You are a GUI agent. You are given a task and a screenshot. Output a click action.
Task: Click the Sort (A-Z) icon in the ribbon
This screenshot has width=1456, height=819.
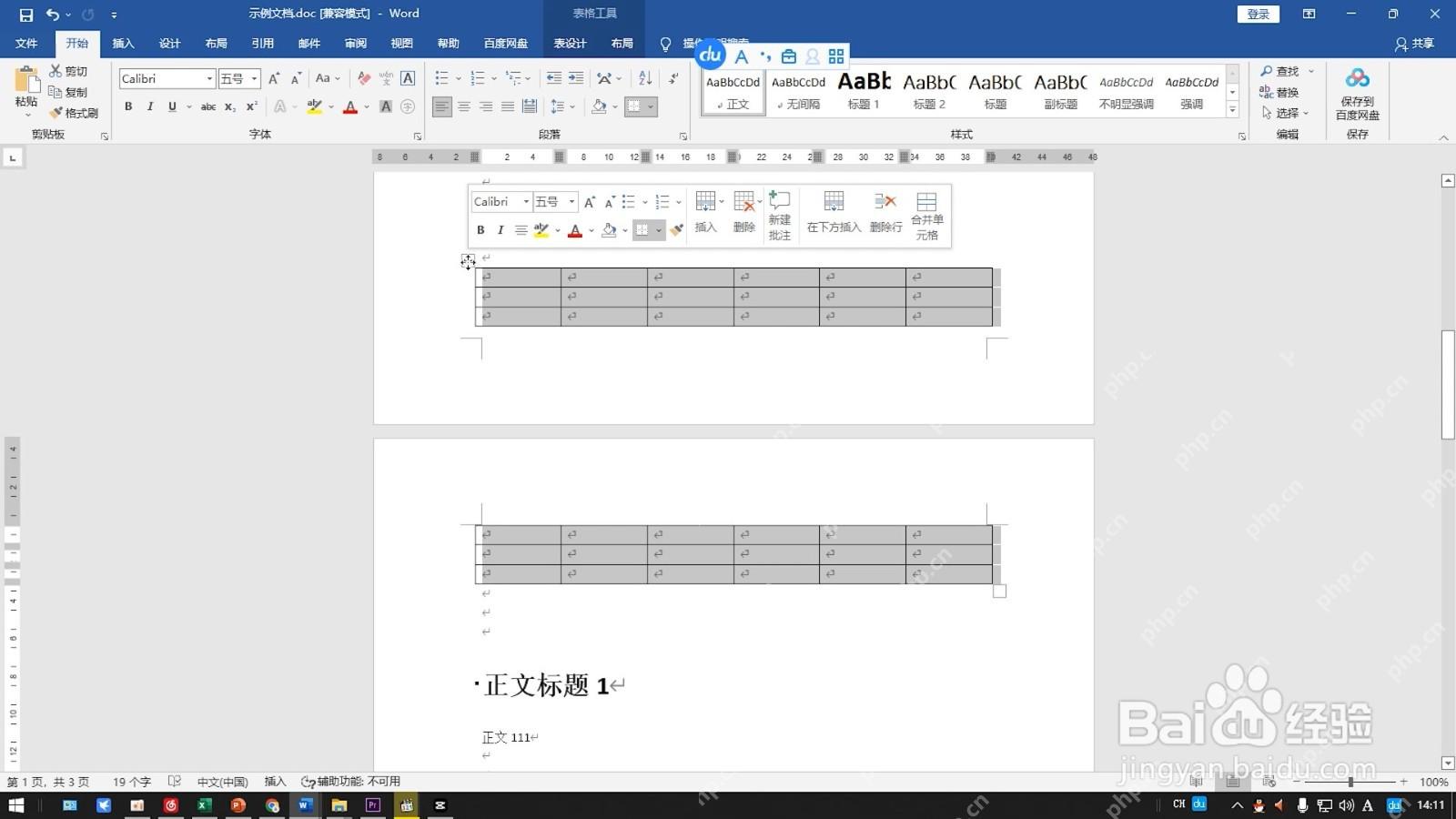(645, 78)
